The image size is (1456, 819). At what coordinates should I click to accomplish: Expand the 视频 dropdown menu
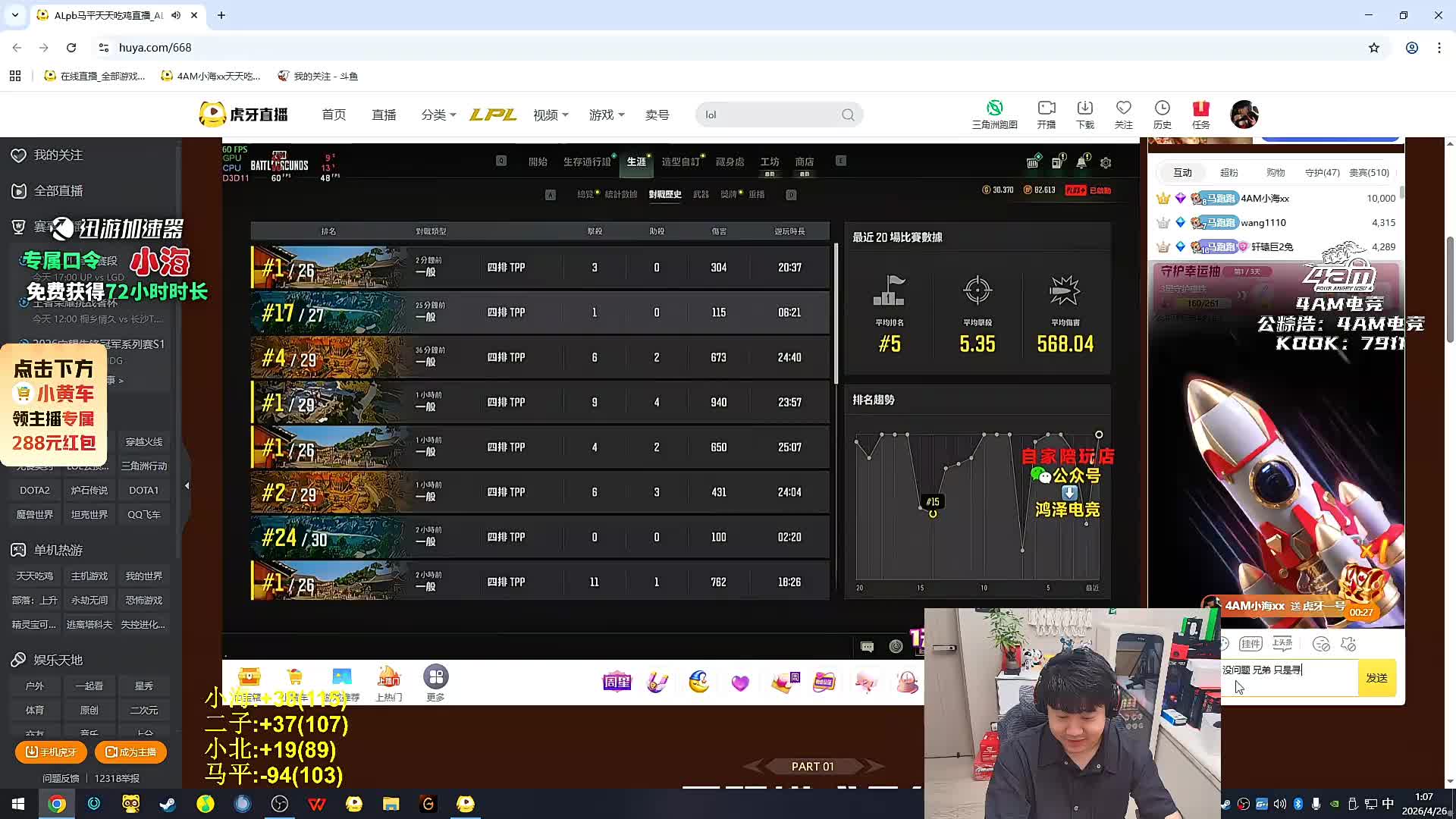pos(551,115)
